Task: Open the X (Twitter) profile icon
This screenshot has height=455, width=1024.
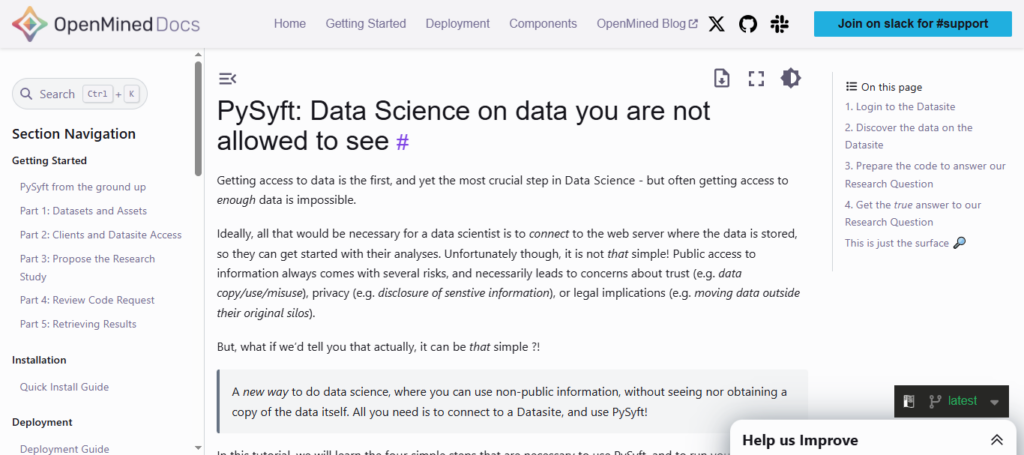Action: [716, 24]
